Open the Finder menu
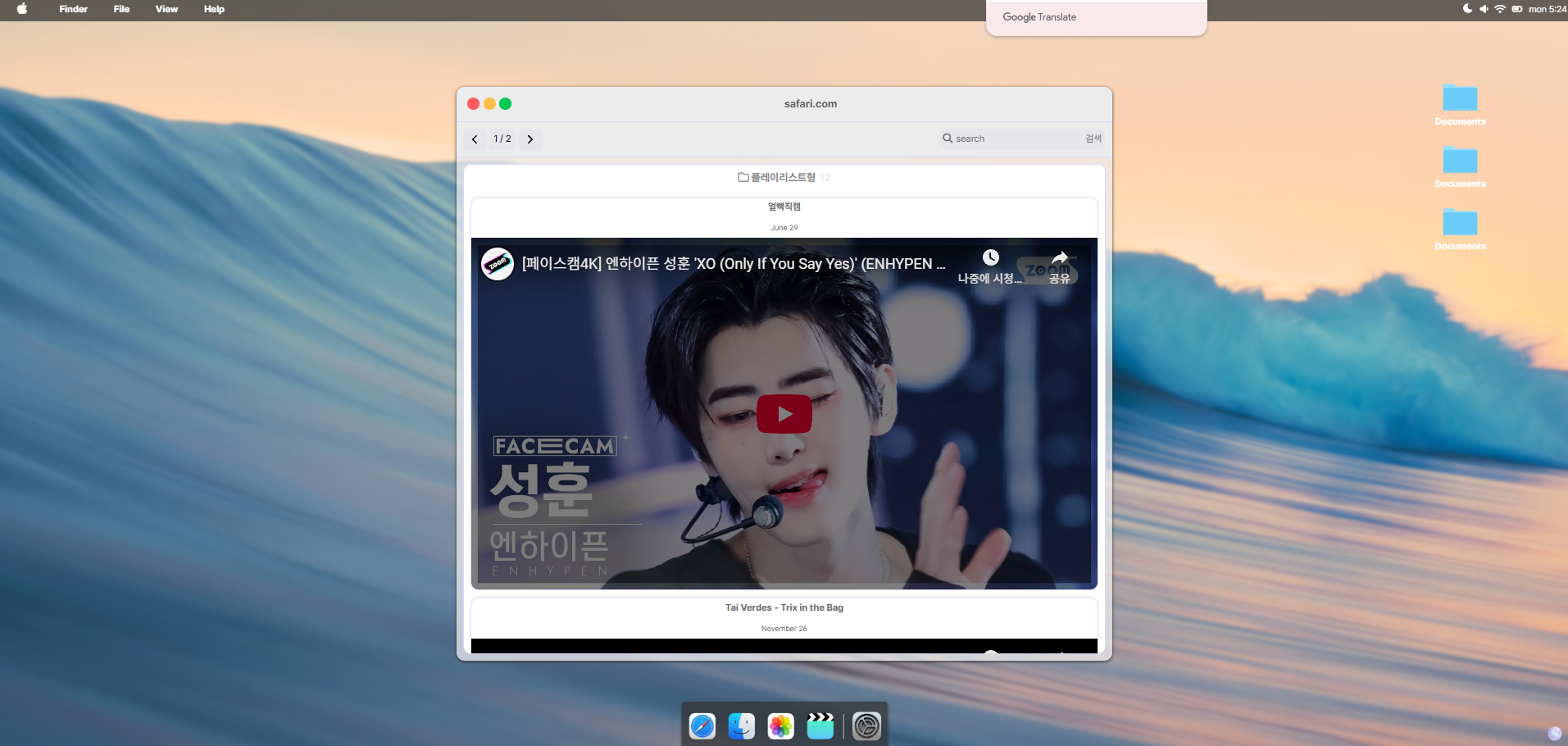 pyautogui.click(x=74, y=9)
